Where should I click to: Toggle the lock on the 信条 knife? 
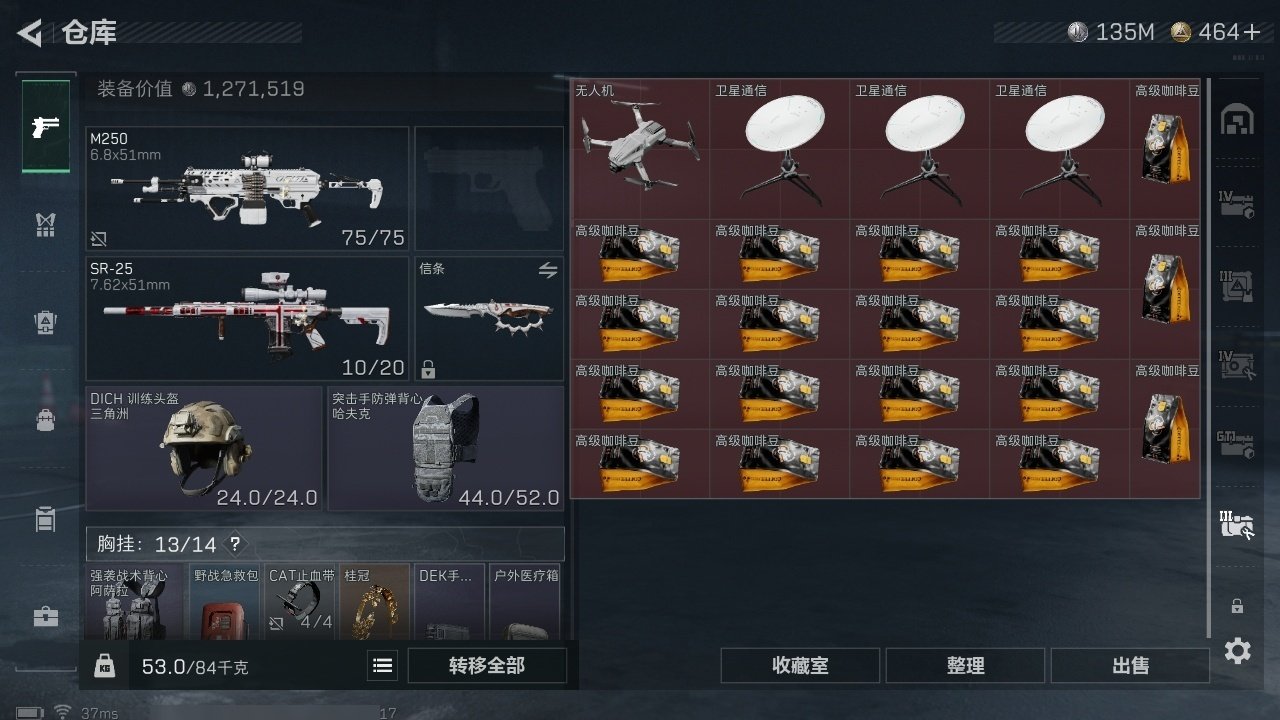[428, 370]
